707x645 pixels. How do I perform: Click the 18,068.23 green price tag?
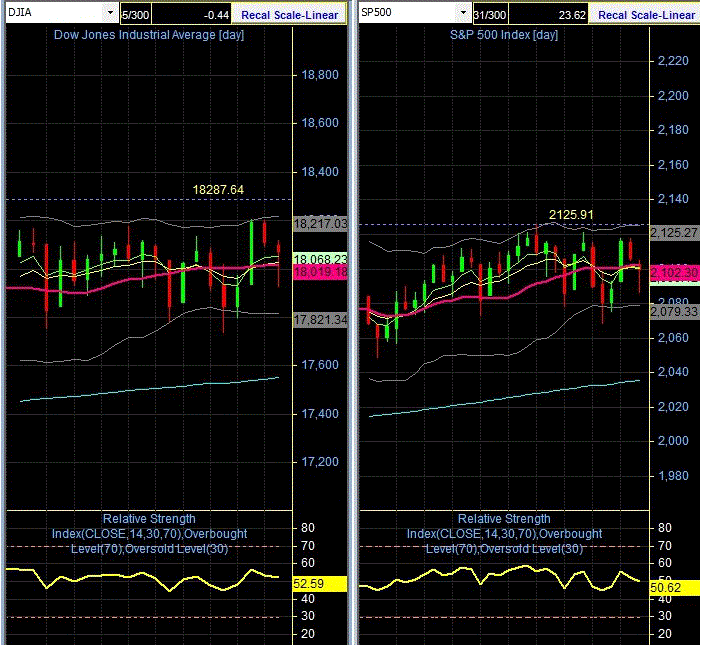(321, 258)
